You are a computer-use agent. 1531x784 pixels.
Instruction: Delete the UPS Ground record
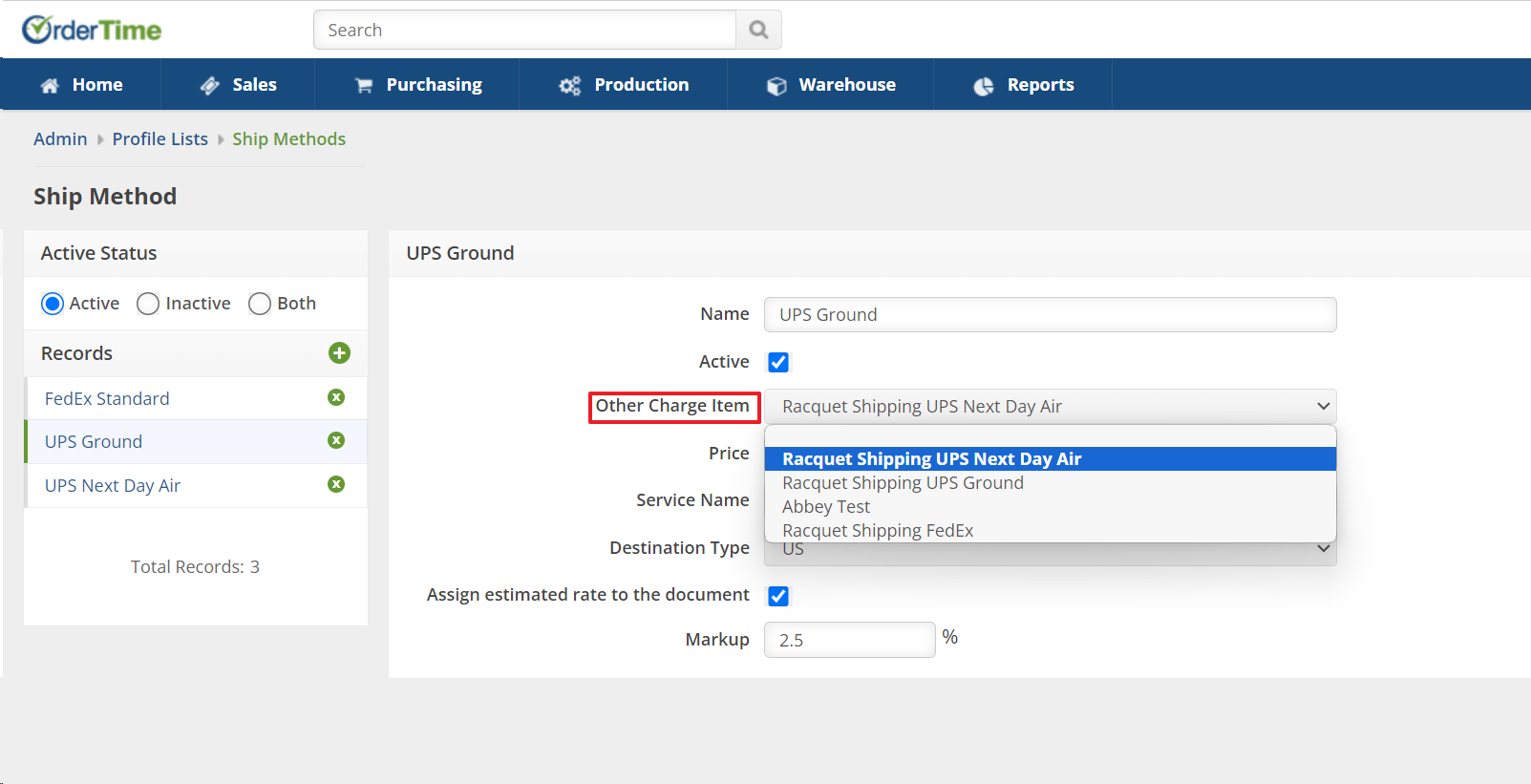336,440
